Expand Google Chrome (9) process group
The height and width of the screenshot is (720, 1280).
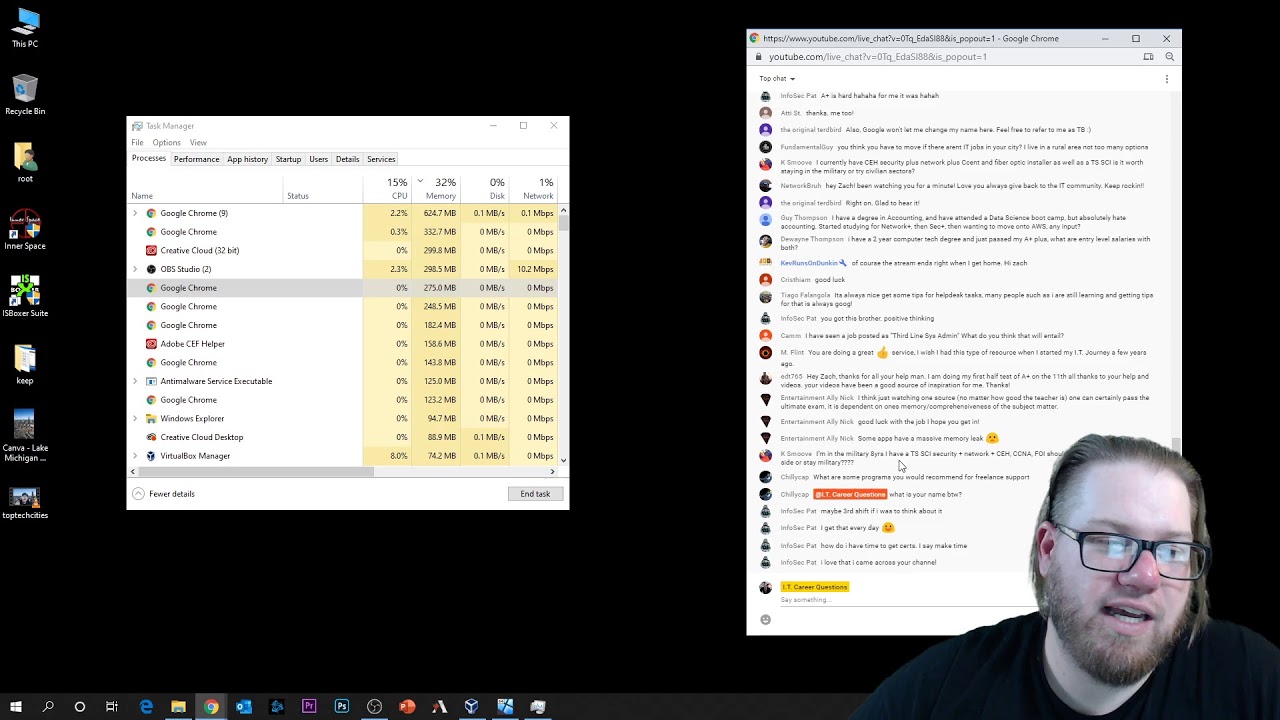pyautogui.click(x=135, y=213)
